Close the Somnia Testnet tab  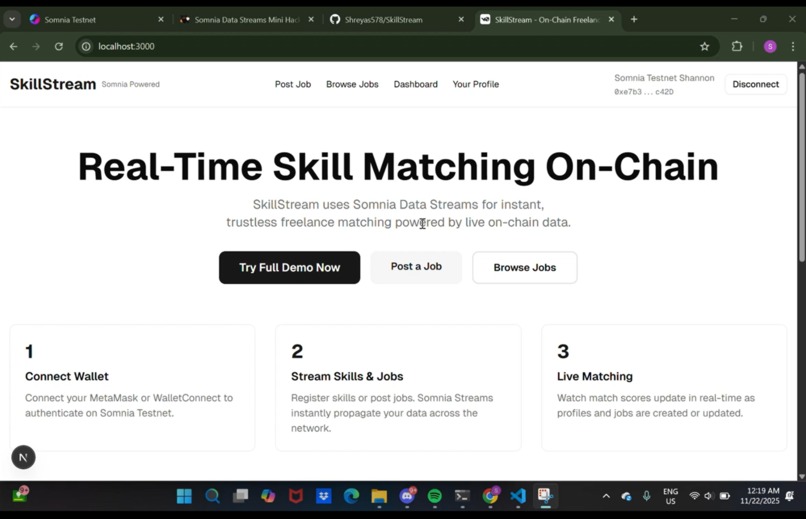click(x=160, y=20)
